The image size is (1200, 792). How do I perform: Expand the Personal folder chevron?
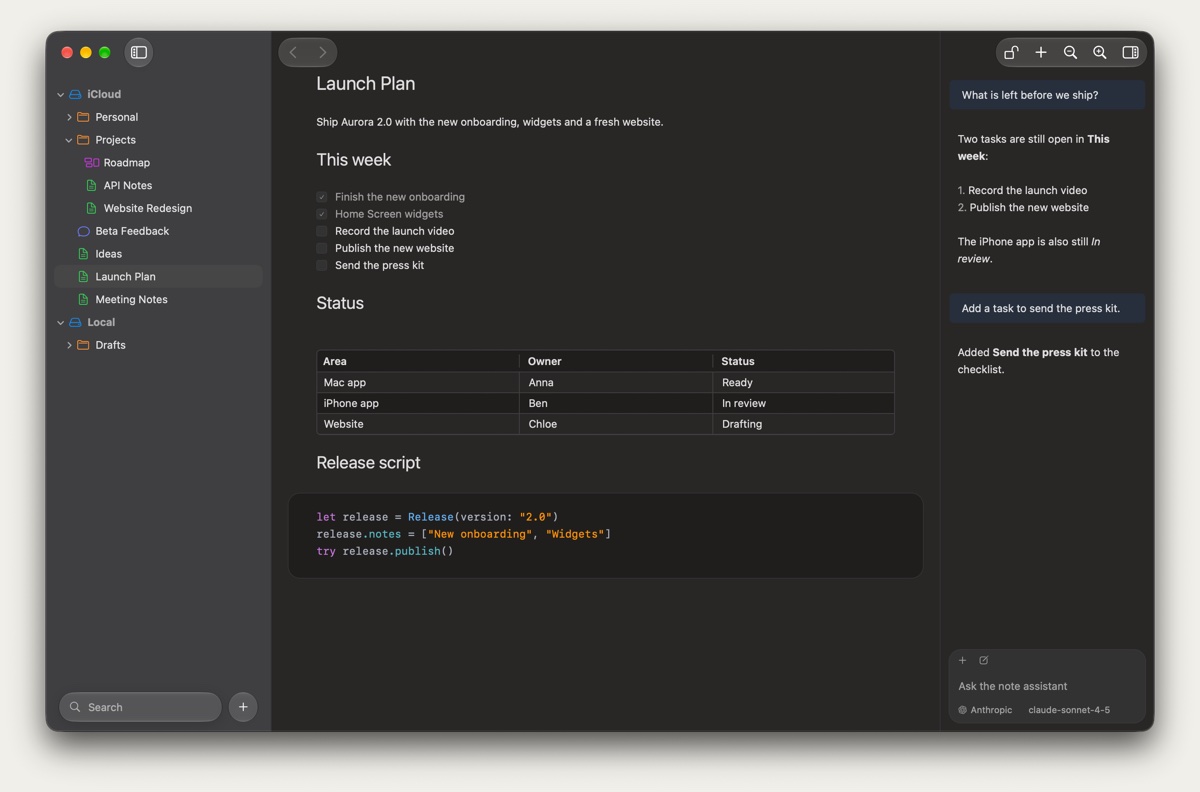[x=69, y=117]
